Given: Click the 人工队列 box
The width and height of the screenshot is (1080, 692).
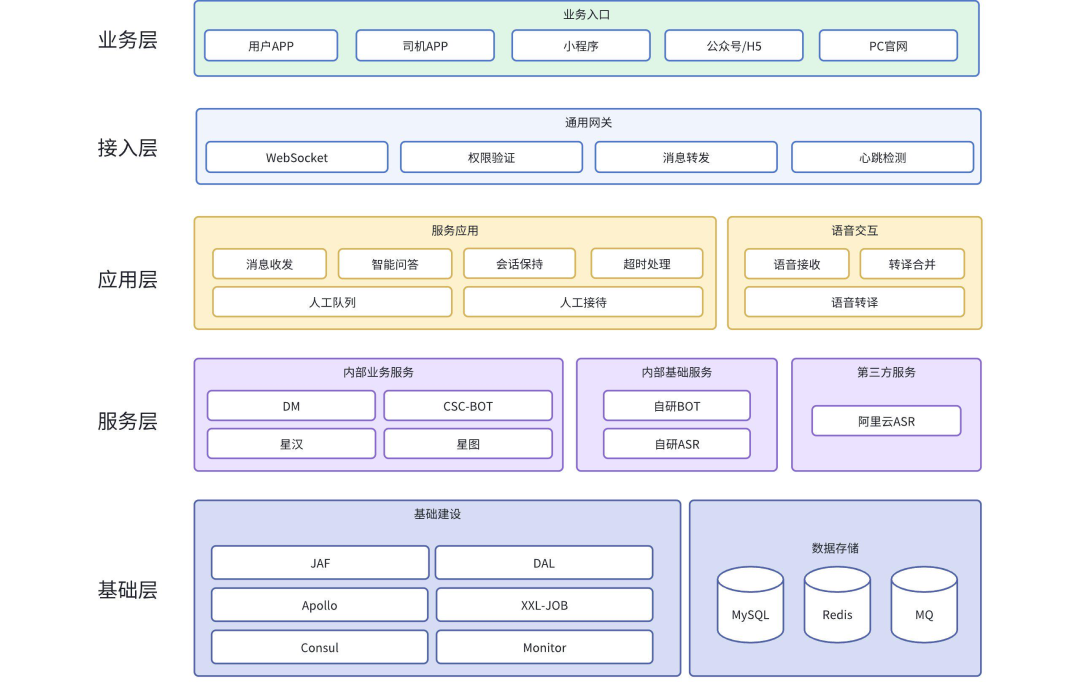Looking at the screenshot, I should pyautogui.click(x=332, y=302).
